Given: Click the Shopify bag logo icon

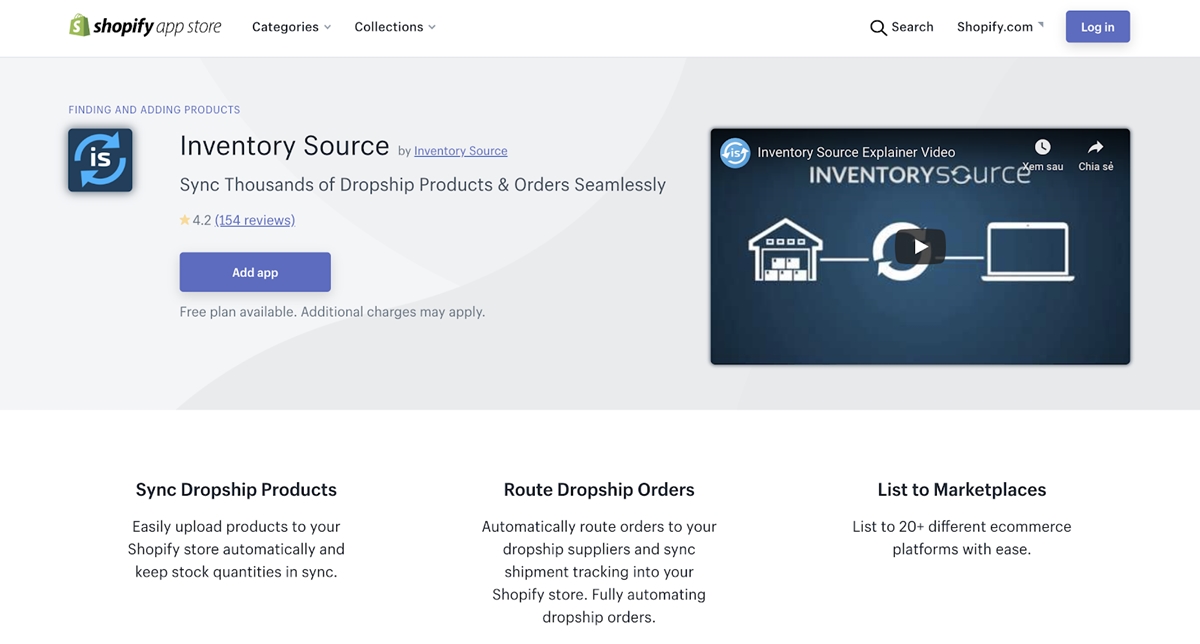Looking at the screenshot, I should click(x=79, y=26).
